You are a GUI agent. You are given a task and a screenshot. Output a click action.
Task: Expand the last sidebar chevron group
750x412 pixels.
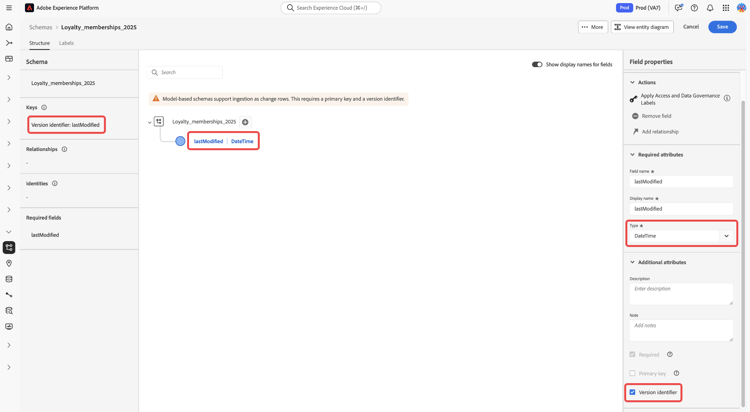tap(9, 367)
